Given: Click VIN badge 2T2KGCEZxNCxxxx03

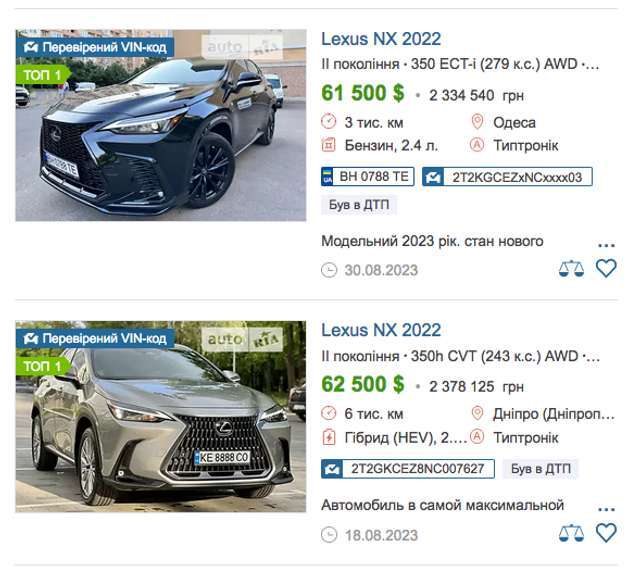Looking at the screenshot, I should [507, 177].
